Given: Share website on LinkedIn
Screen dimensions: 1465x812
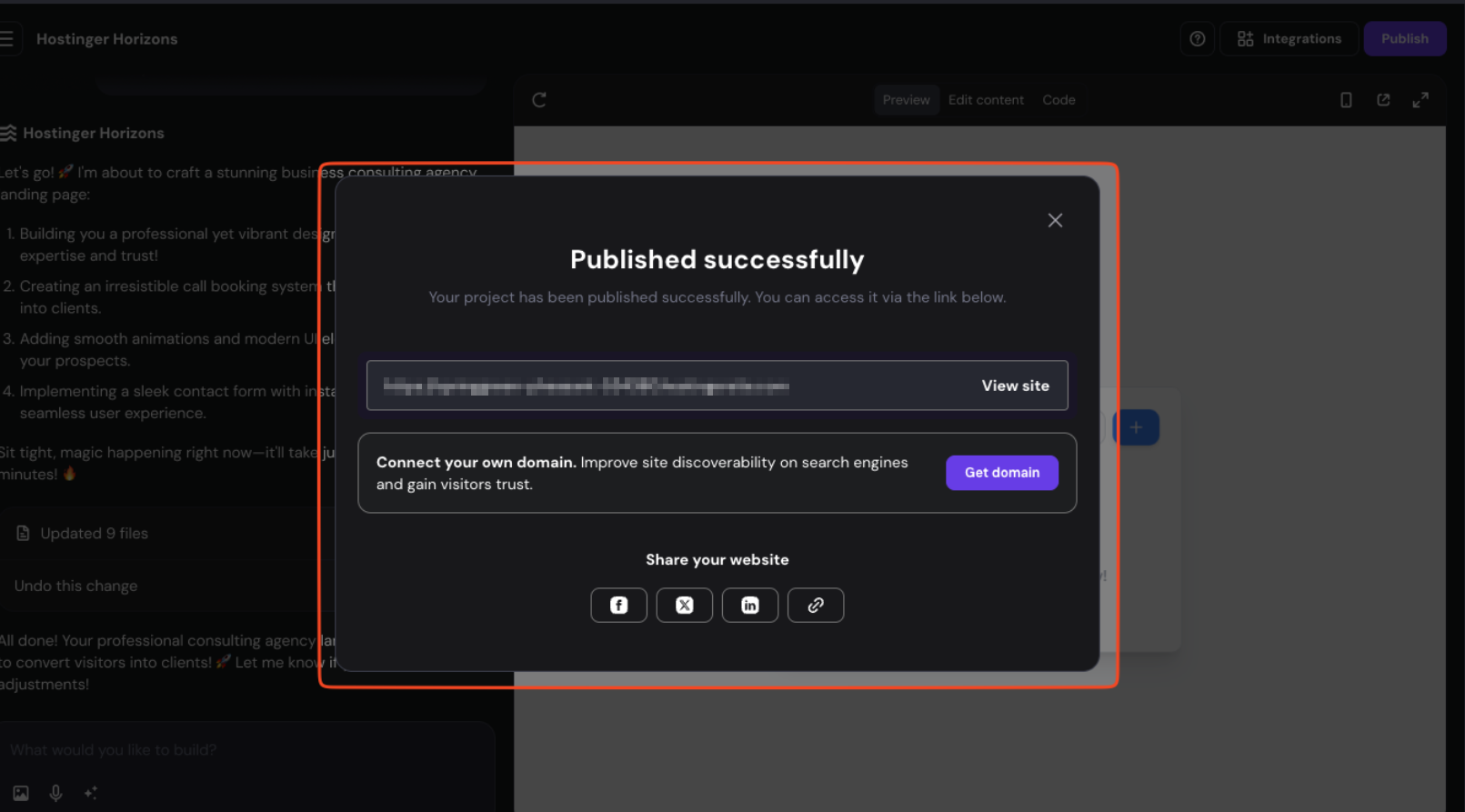Looking at the screenshot, I should [750, 606].
